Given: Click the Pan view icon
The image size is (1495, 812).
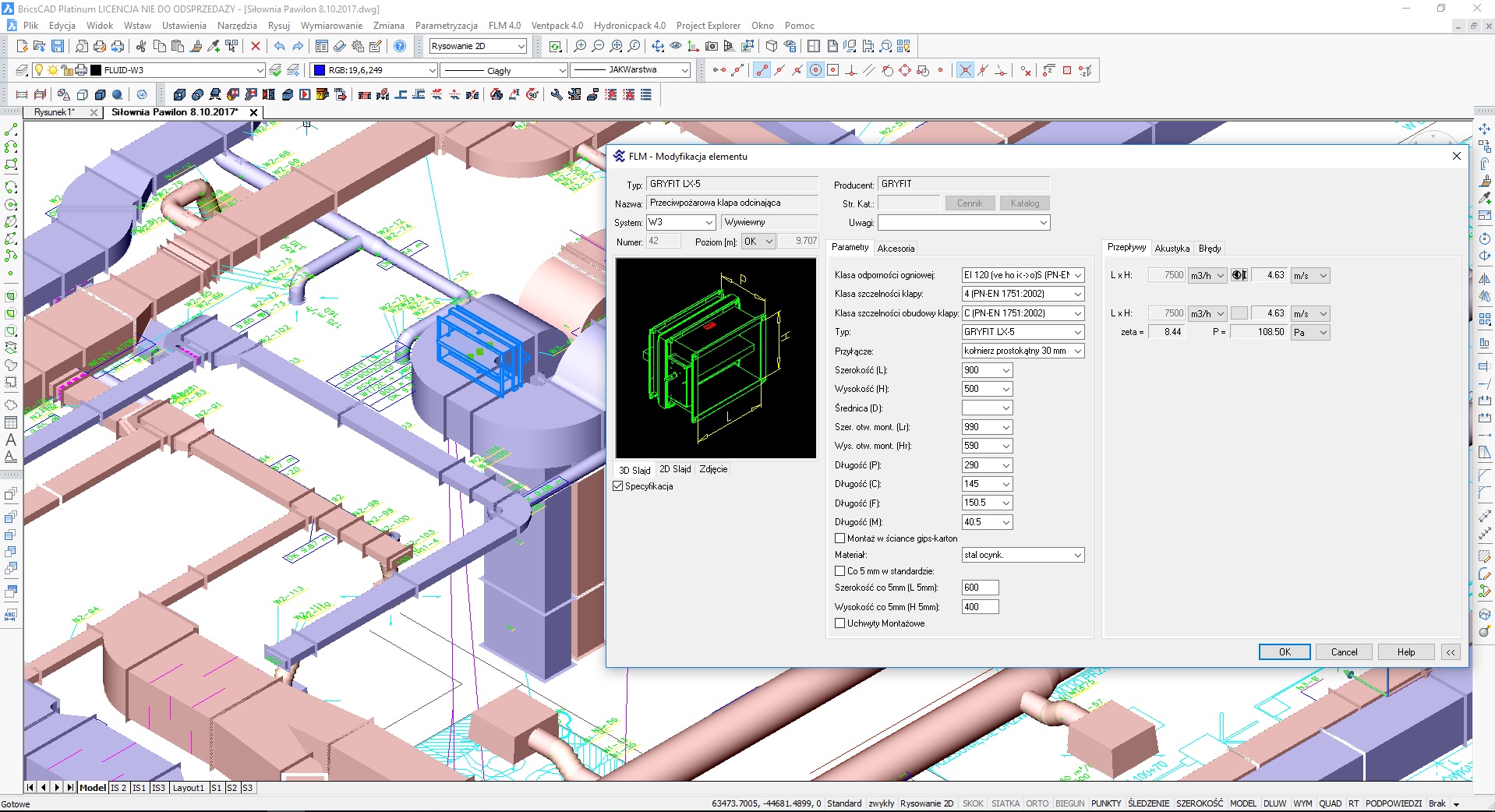Looking at the screenshot, I should (x=658, y=47).
